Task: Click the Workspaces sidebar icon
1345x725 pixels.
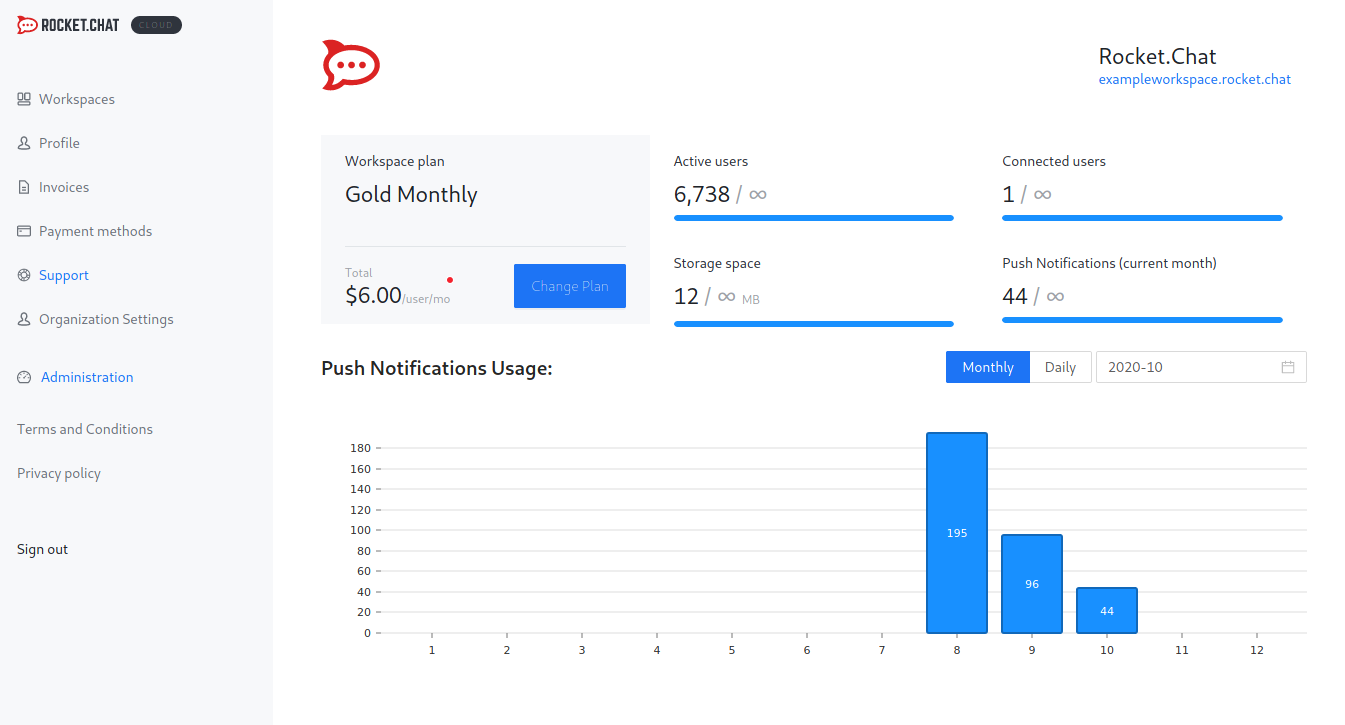Action: tap(24, 99)
